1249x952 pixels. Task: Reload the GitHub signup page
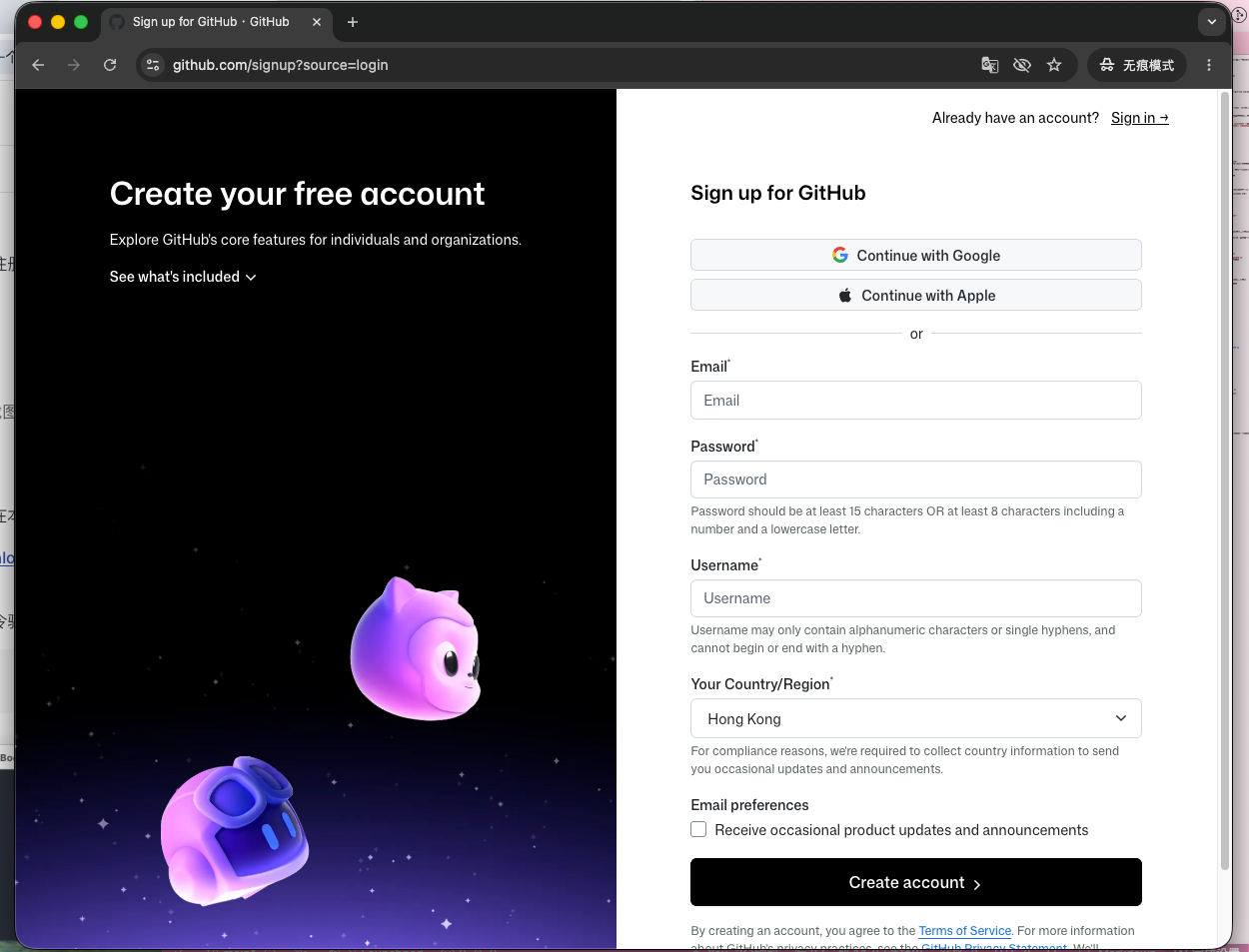tap(110, 65)
